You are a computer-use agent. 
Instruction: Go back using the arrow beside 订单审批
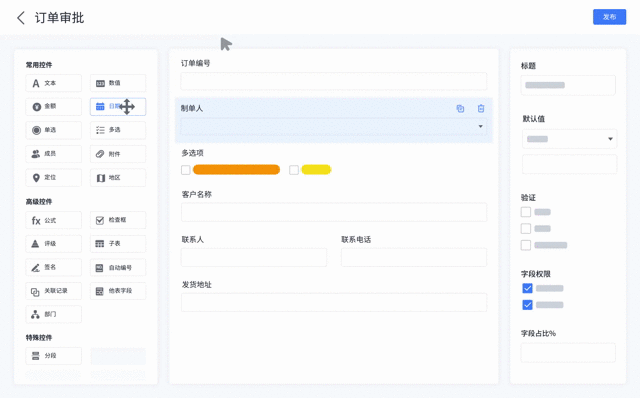21,18
